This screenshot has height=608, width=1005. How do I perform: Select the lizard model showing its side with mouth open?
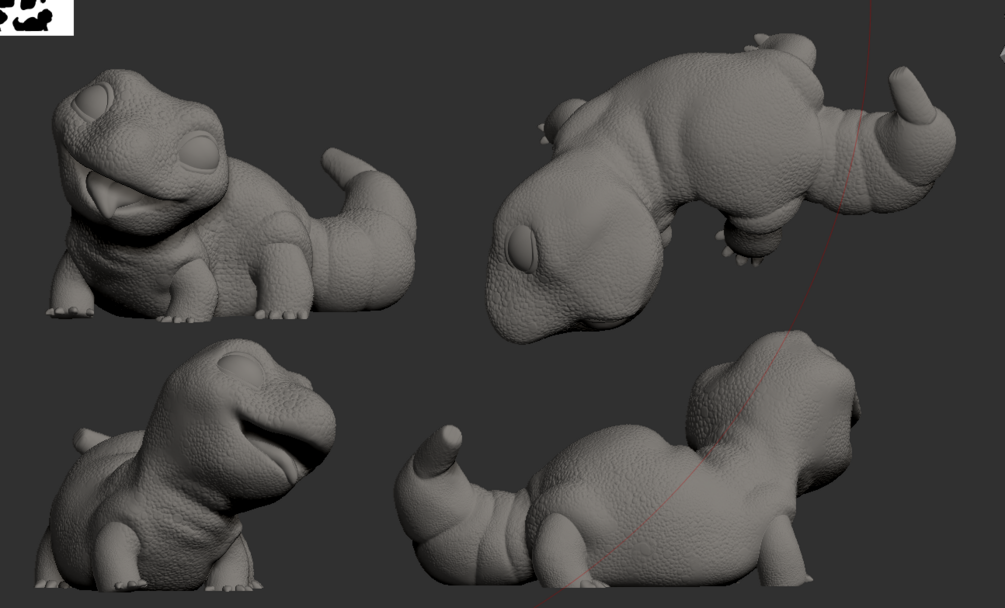coord(185,466)
